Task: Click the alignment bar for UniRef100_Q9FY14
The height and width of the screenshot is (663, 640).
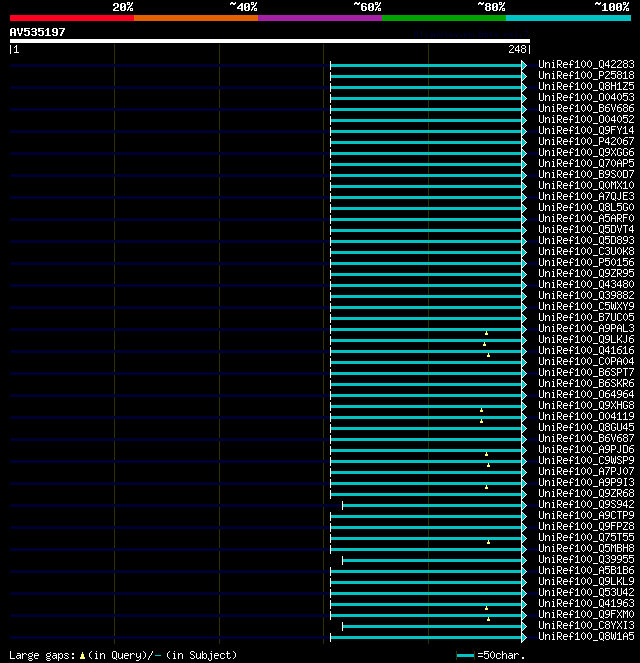Action: (426, 131)
